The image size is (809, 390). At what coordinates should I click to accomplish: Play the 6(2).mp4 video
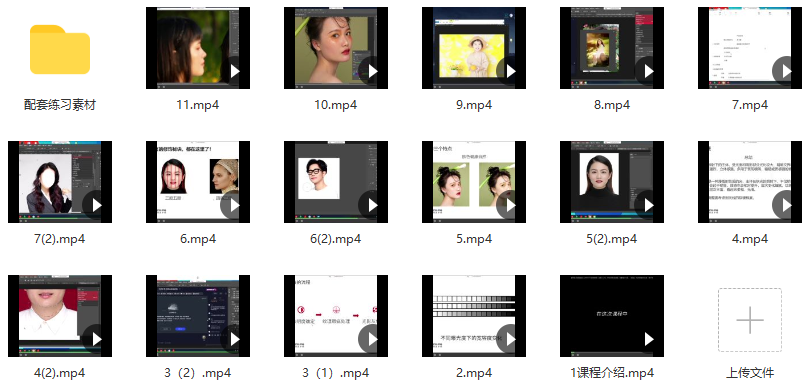tap(373, 205)
